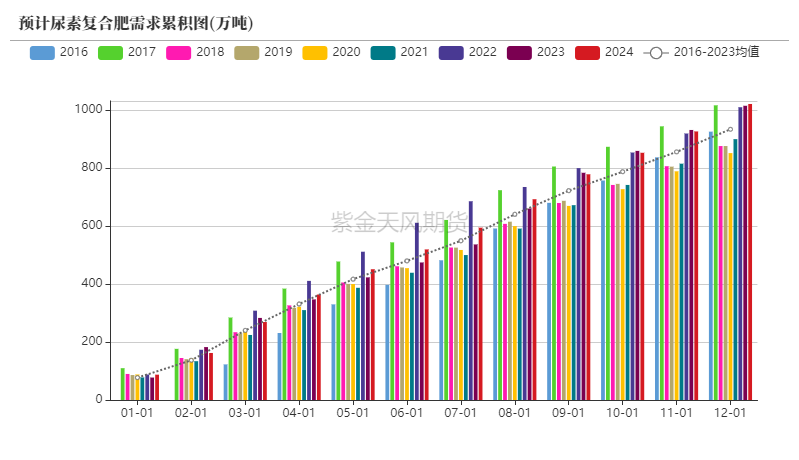Click the '400' y-axis label
The height and width of the screenshot is (460, 799).
pyautogui.click(x=92, y=284)
